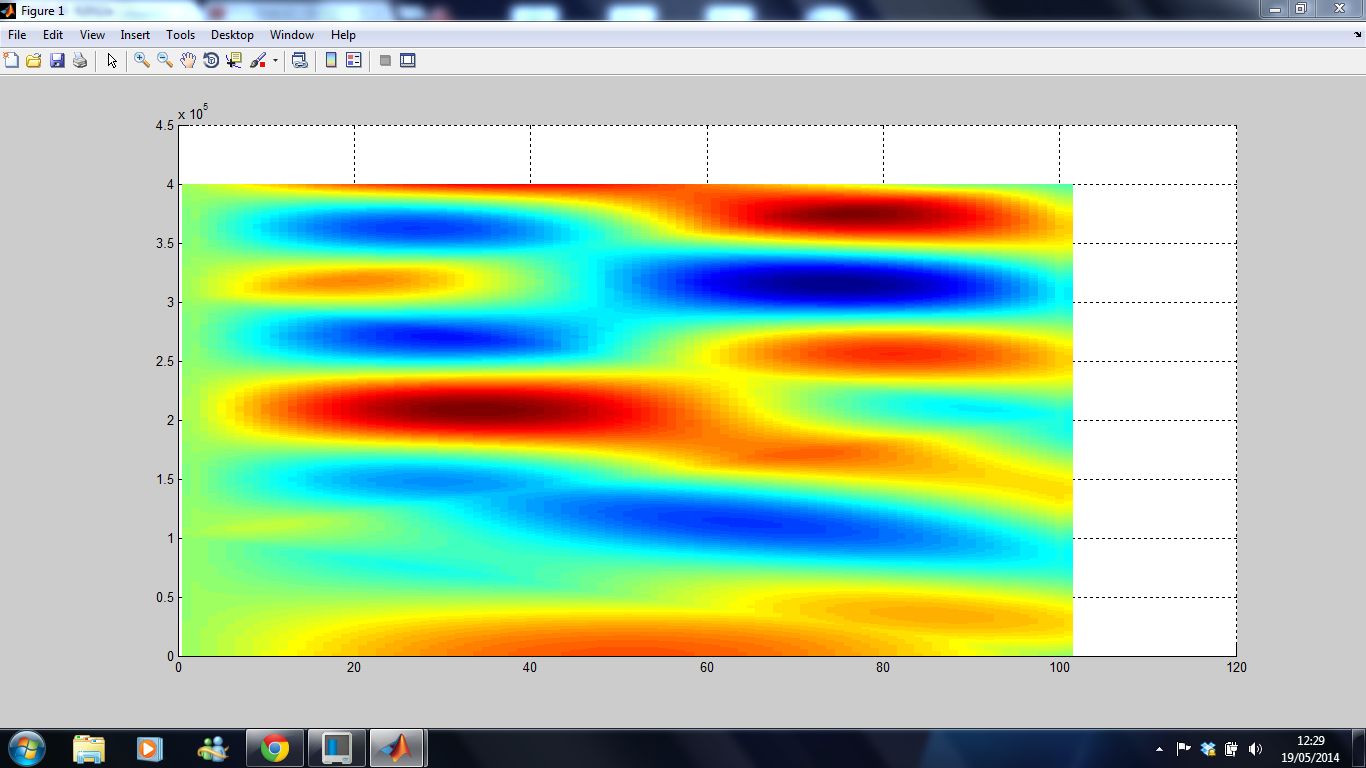Select the Zoom Out magnifier tool

click(x=165, y=61)
